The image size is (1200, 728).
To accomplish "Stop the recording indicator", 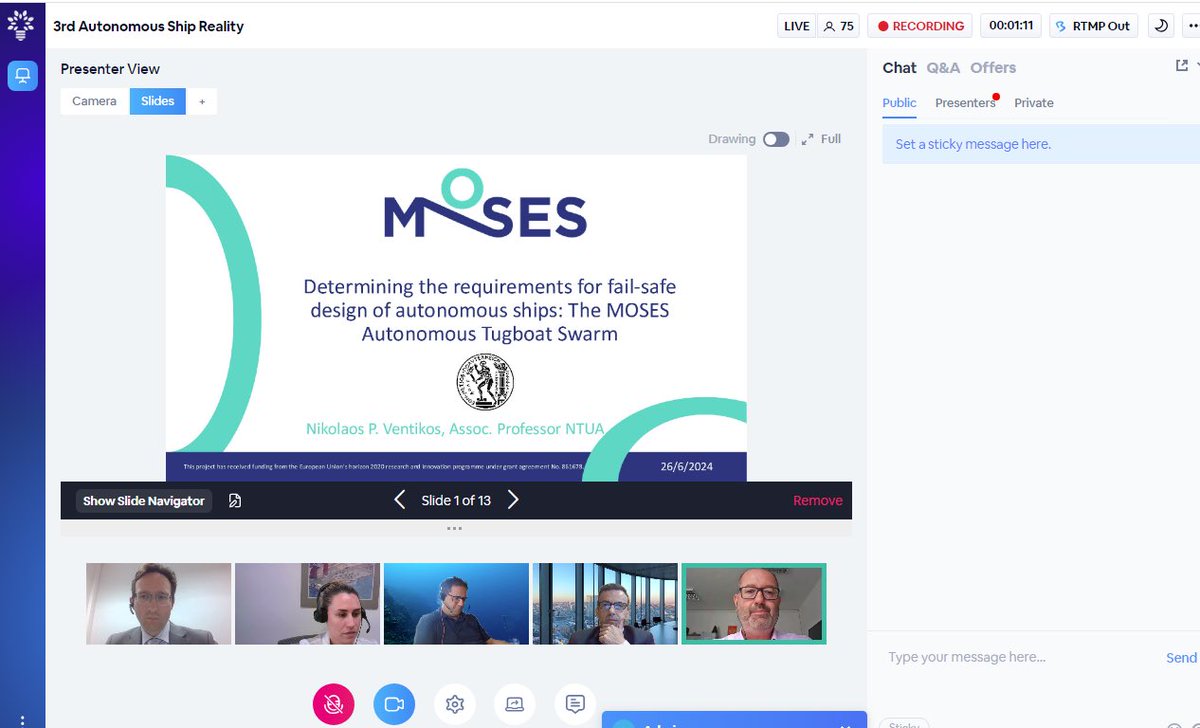I will click(x=919, y=25).
